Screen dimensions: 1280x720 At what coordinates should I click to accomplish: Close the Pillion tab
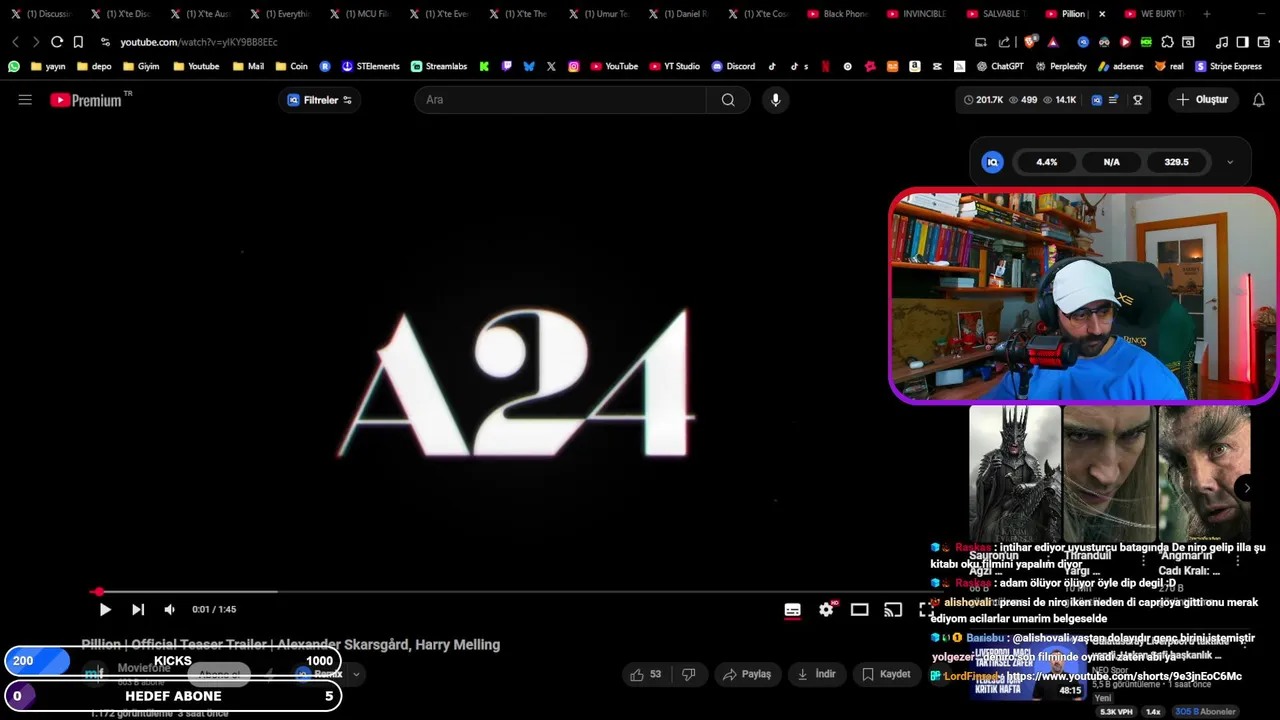[x=1102, y=14]
